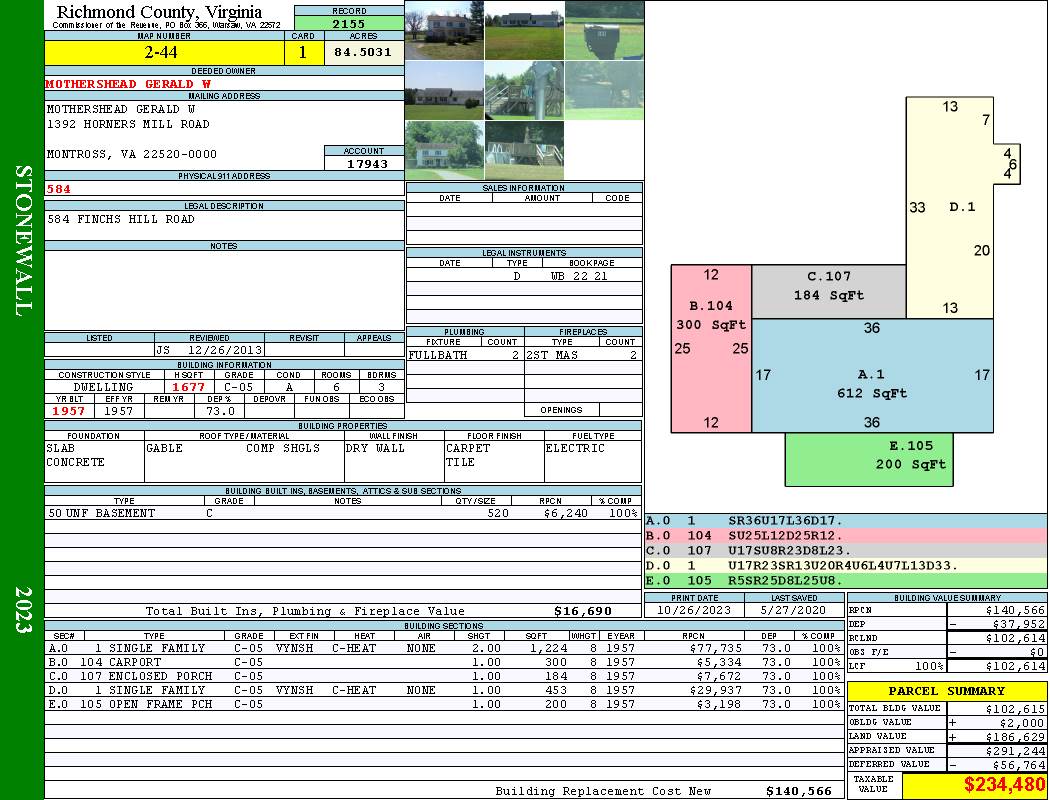This screenshot has width=1050, height=800.
Task: Click roof material COMP SHGLS
Action: (x=283, y=448)
